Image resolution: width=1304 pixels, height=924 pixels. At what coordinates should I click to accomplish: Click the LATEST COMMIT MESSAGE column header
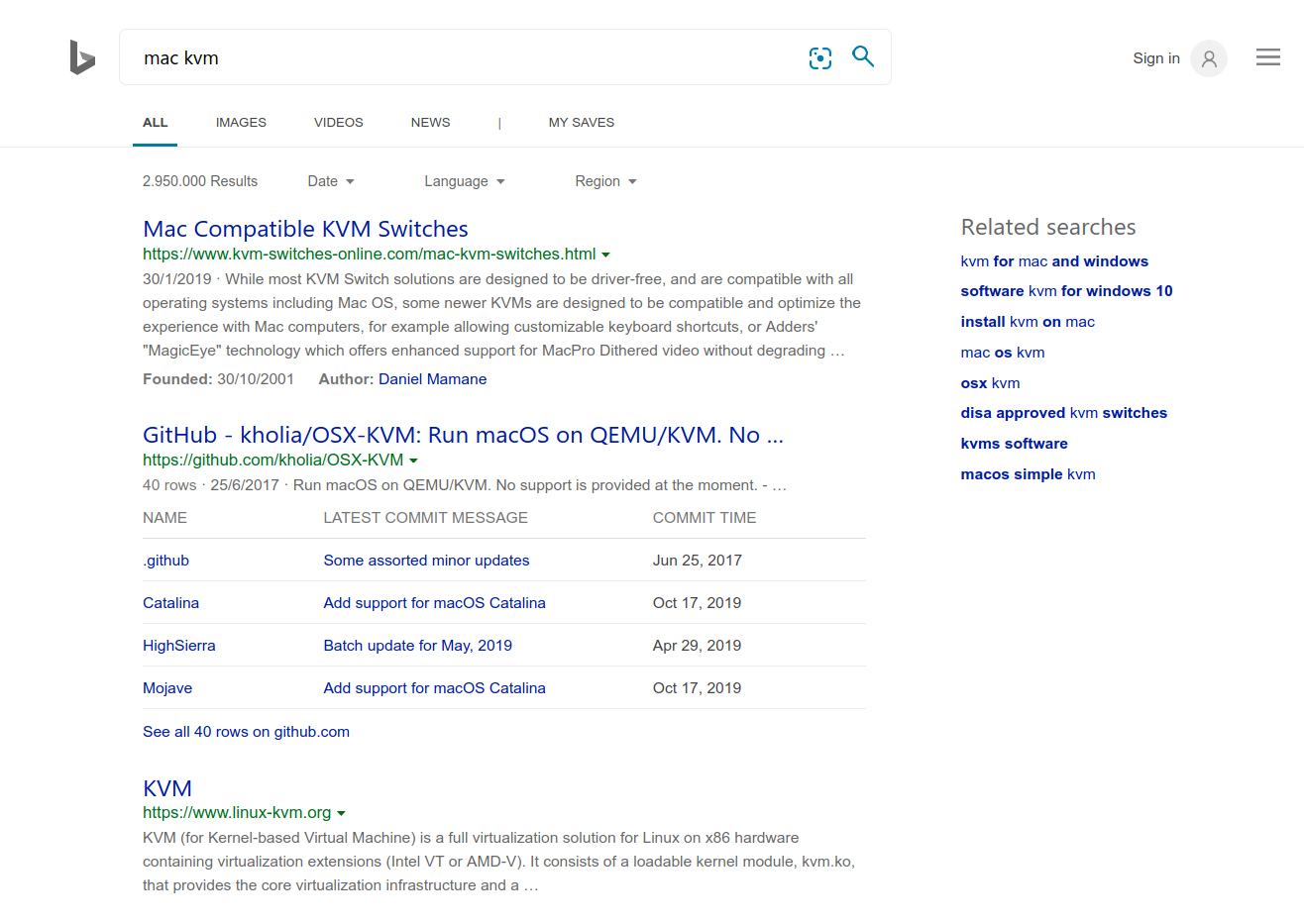tap(425, 518)
